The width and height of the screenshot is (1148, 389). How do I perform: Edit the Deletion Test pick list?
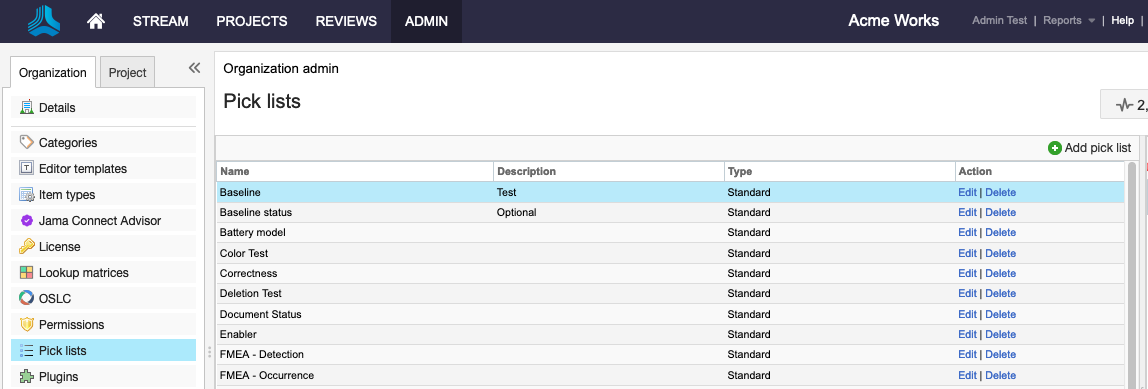967,293
